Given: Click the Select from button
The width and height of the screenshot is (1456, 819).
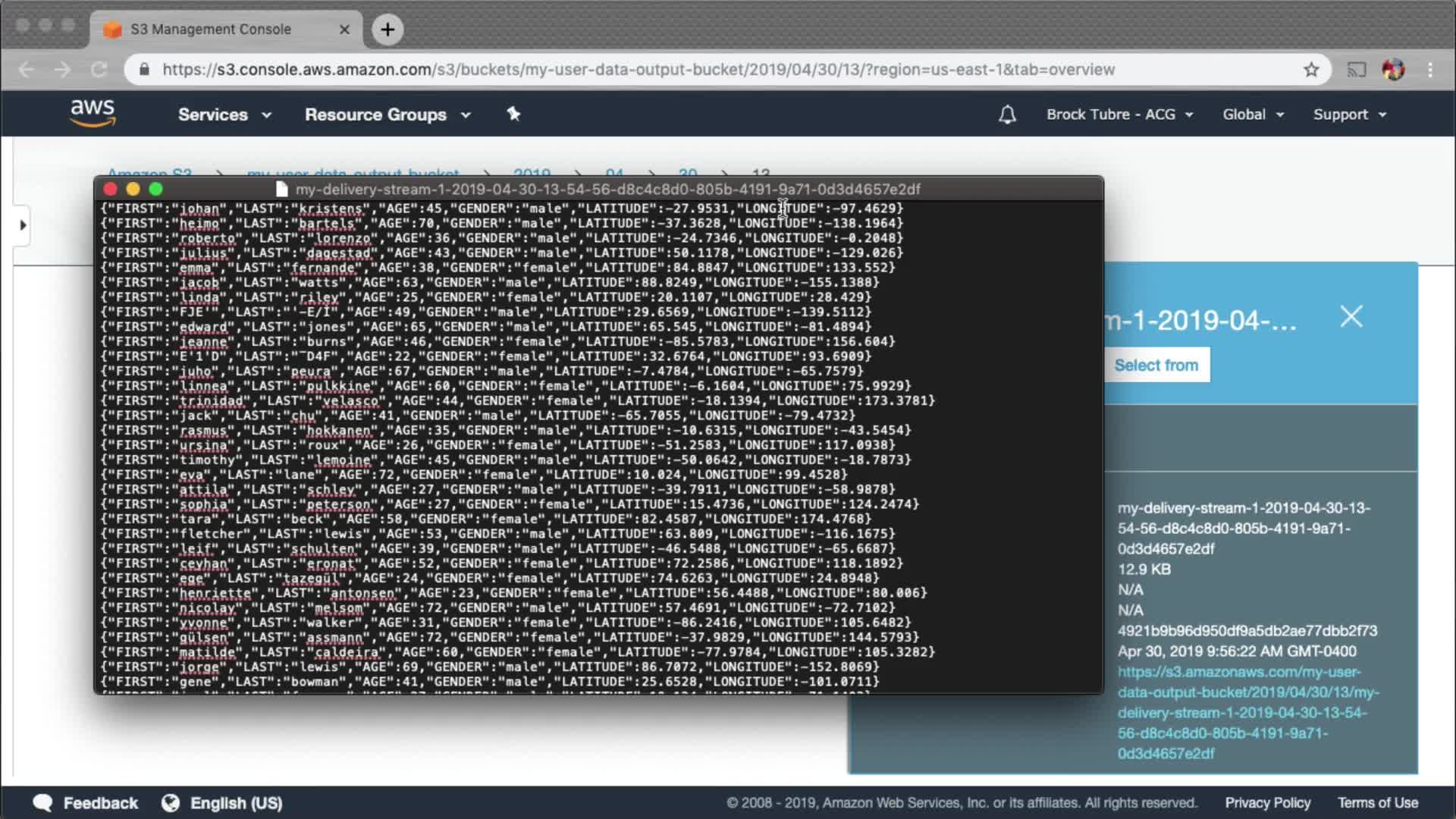Looking at the screenshot, I should [x=1156, y=366].
